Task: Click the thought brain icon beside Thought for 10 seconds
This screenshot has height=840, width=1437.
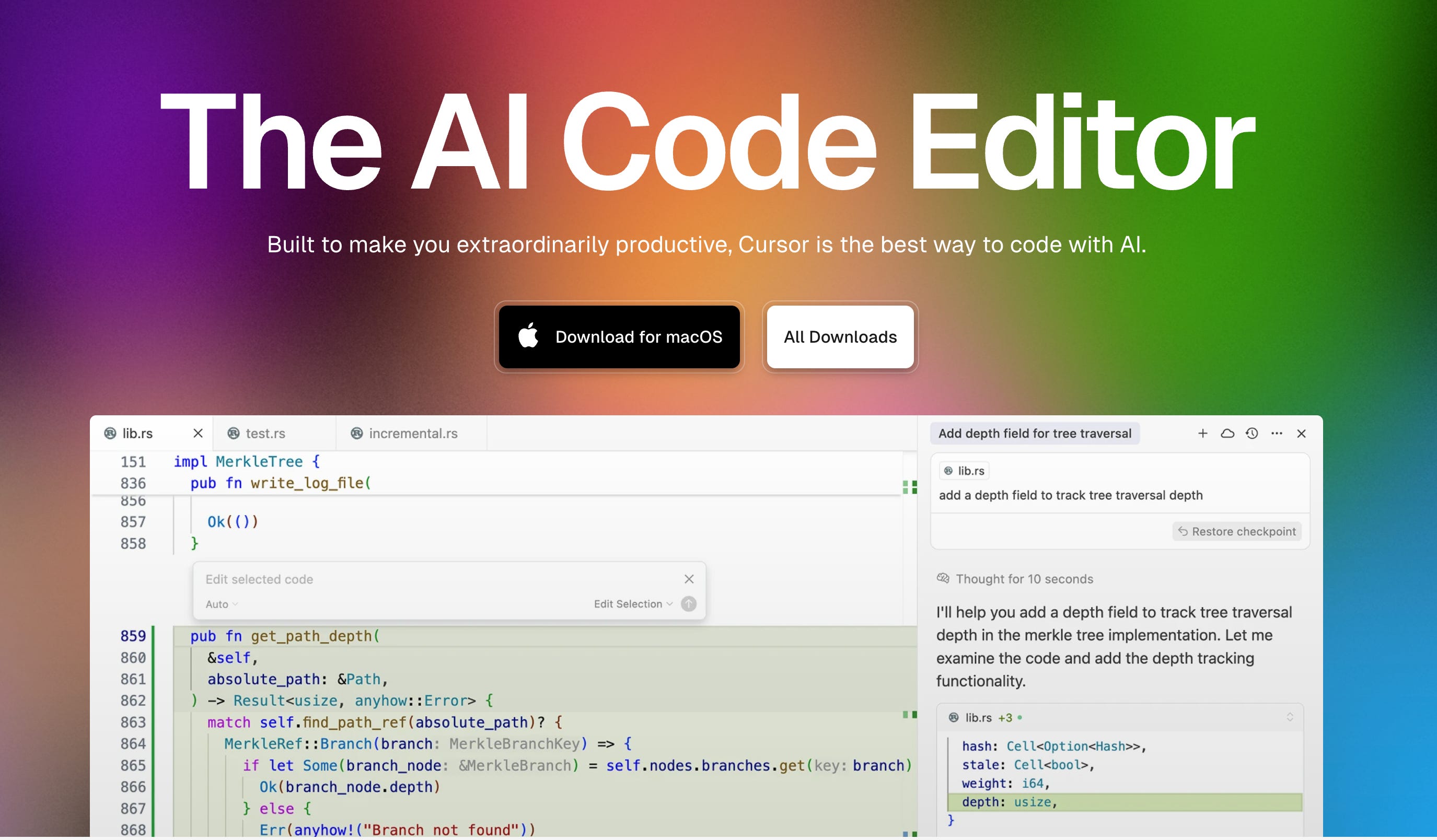Action: (943, 578)
